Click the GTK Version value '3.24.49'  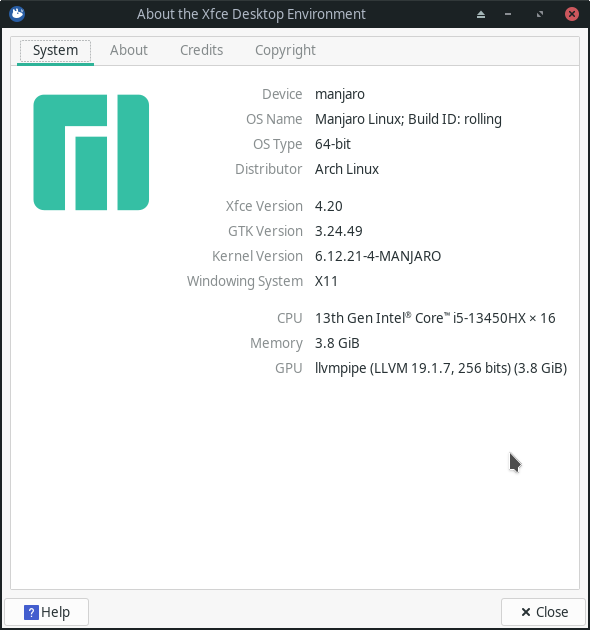point(339,231)
